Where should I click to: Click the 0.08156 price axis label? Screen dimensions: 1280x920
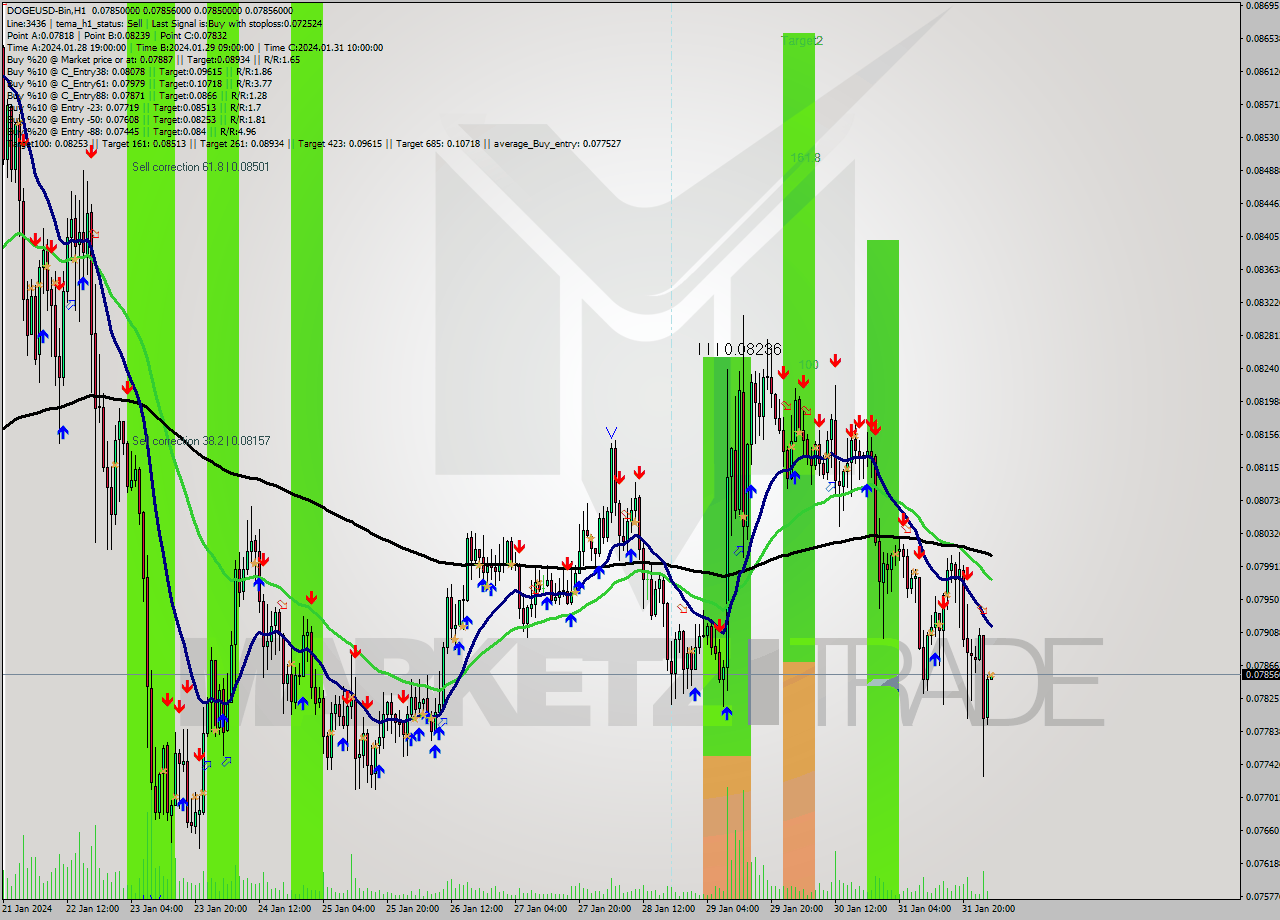1262,434
